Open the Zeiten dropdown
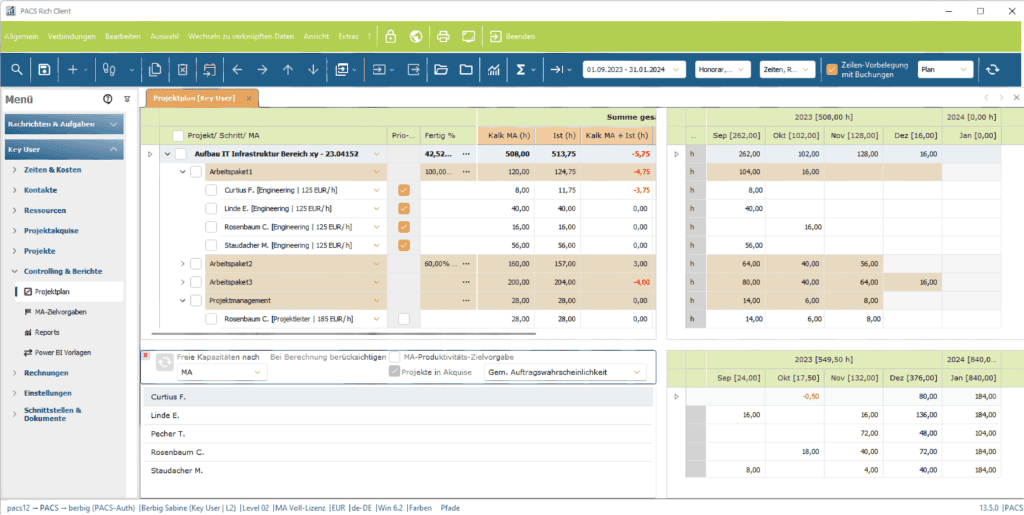Viewport: 1024px width, 515px height. (787, 70)
